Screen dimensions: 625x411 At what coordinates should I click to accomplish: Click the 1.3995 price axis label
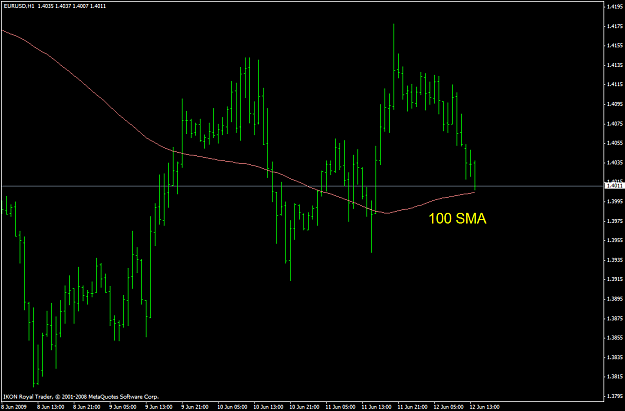pos(614,201)
